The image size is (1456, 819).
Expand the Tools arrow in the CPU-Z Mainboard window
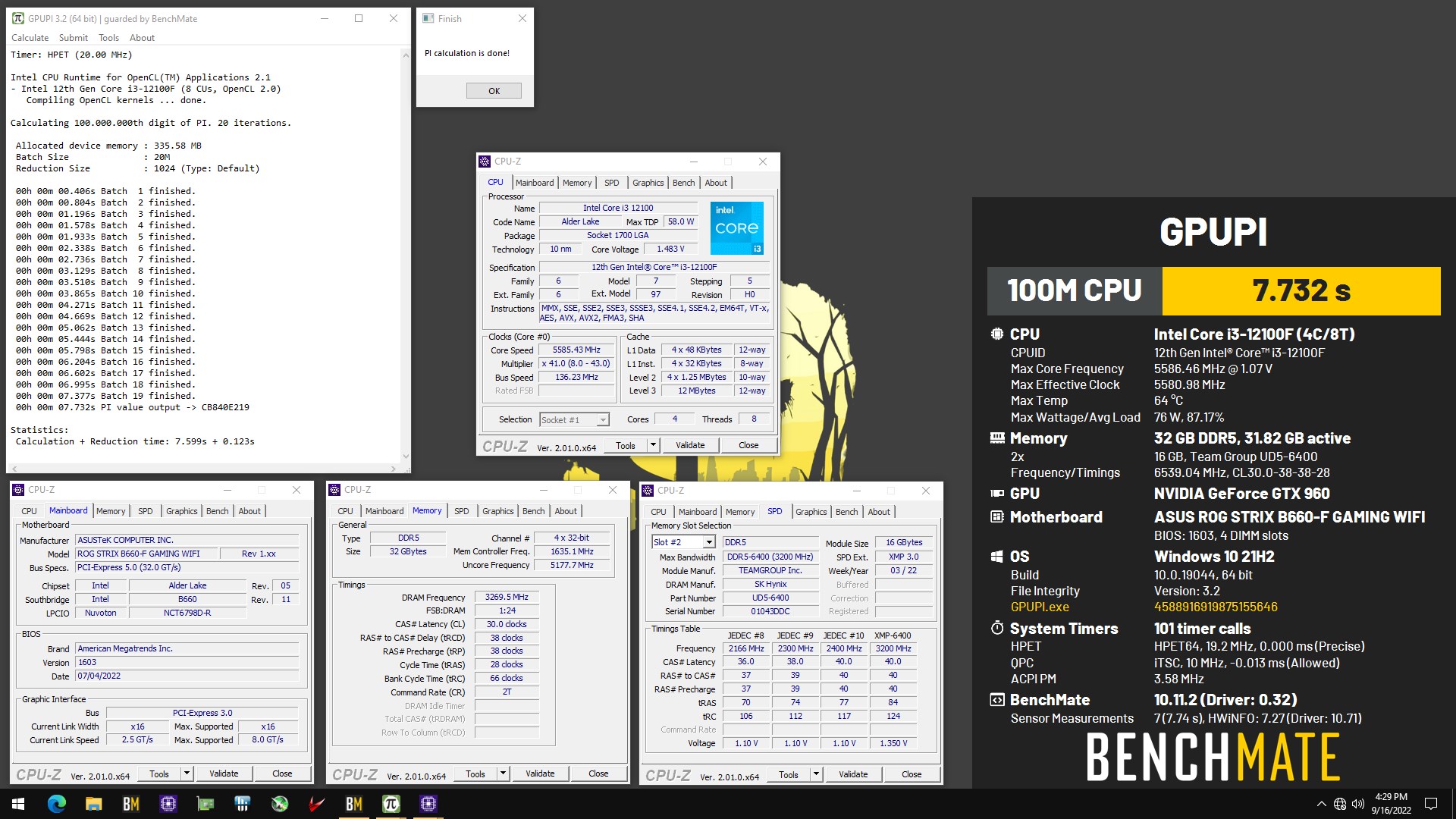click(x=187, y=773)
